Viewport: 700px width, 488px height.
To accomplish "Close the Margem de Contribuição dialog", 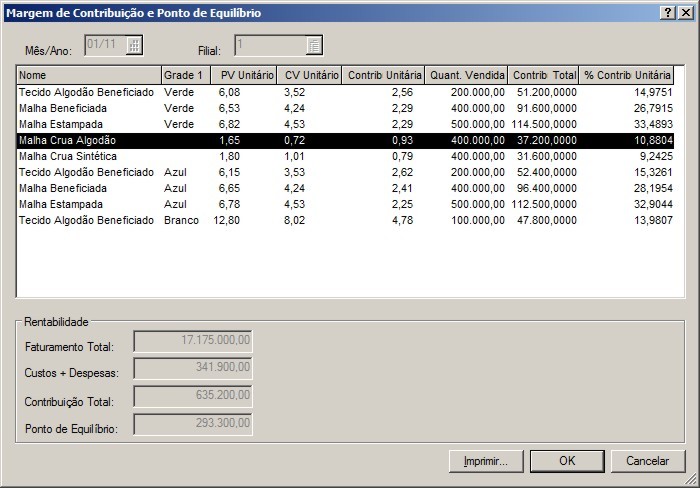I will (x=685, y=12).
